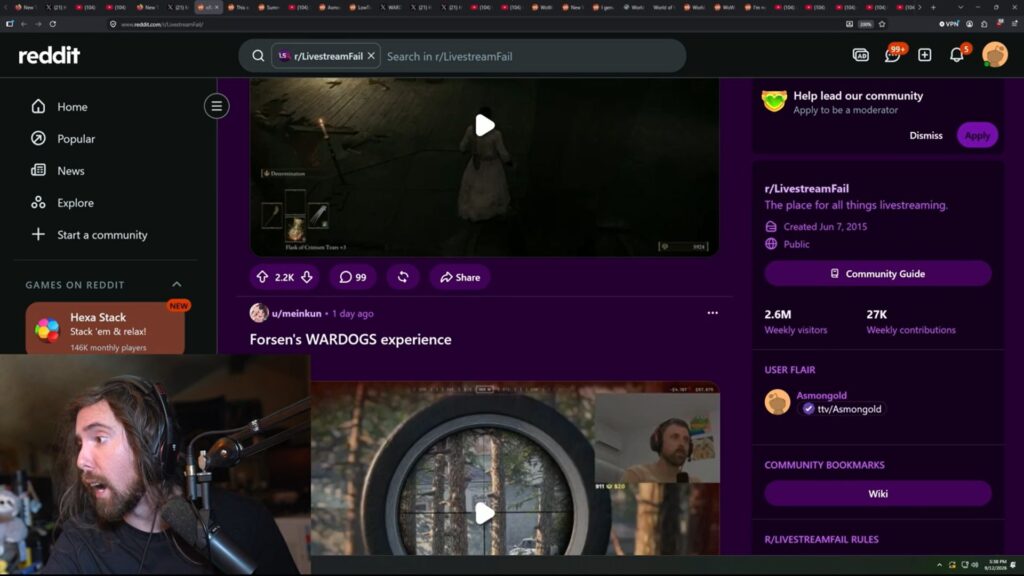Share the Elden Ring clip post
The width and height of the screenshot is (1024, 576).
click(460, 277)
